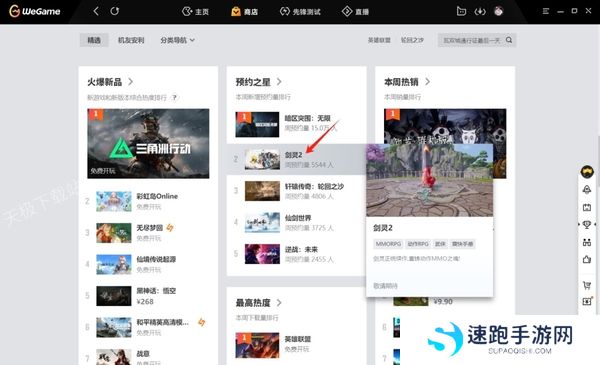
Task: Go back with the left arrow
Action: tap(96, 11)
